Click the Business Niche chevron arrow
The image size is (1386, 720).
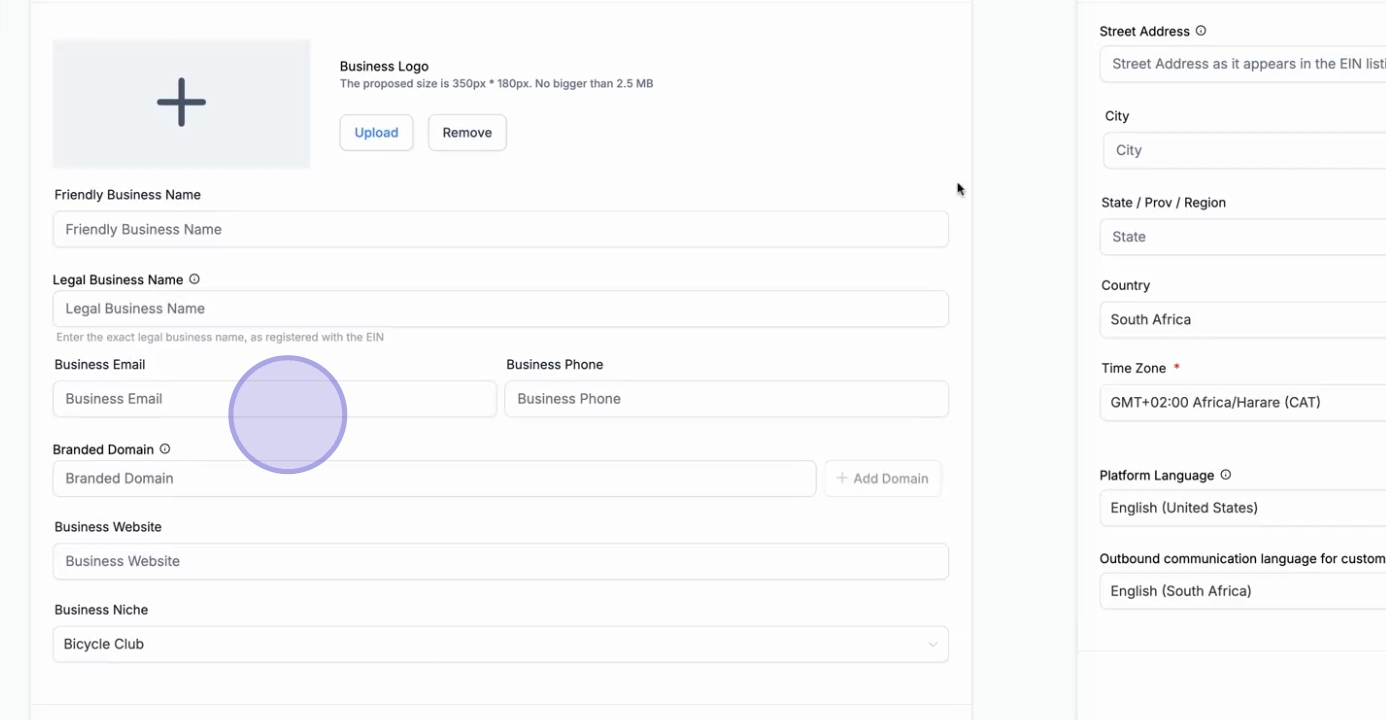point(932,645)
